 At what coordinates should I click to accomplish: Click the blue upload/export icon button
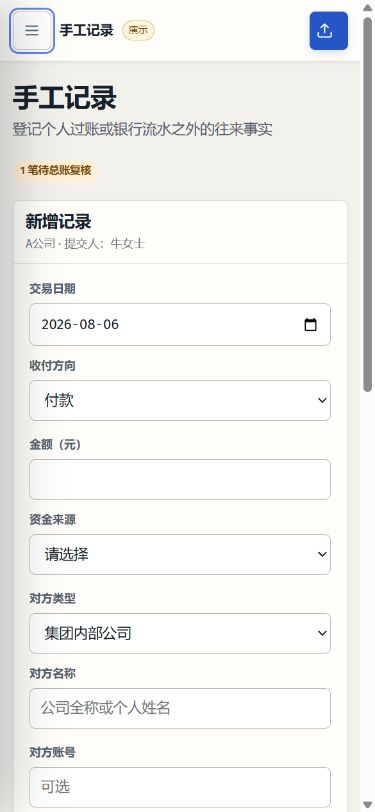click(x=328, y=31)
